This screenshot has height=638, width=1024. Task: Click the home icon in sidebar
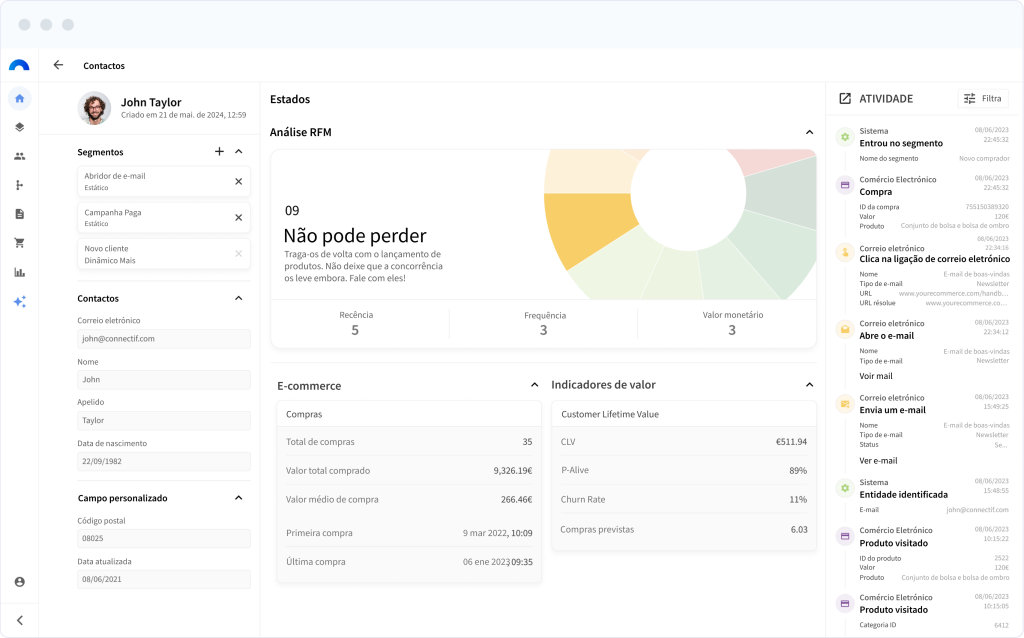(19, 98)
